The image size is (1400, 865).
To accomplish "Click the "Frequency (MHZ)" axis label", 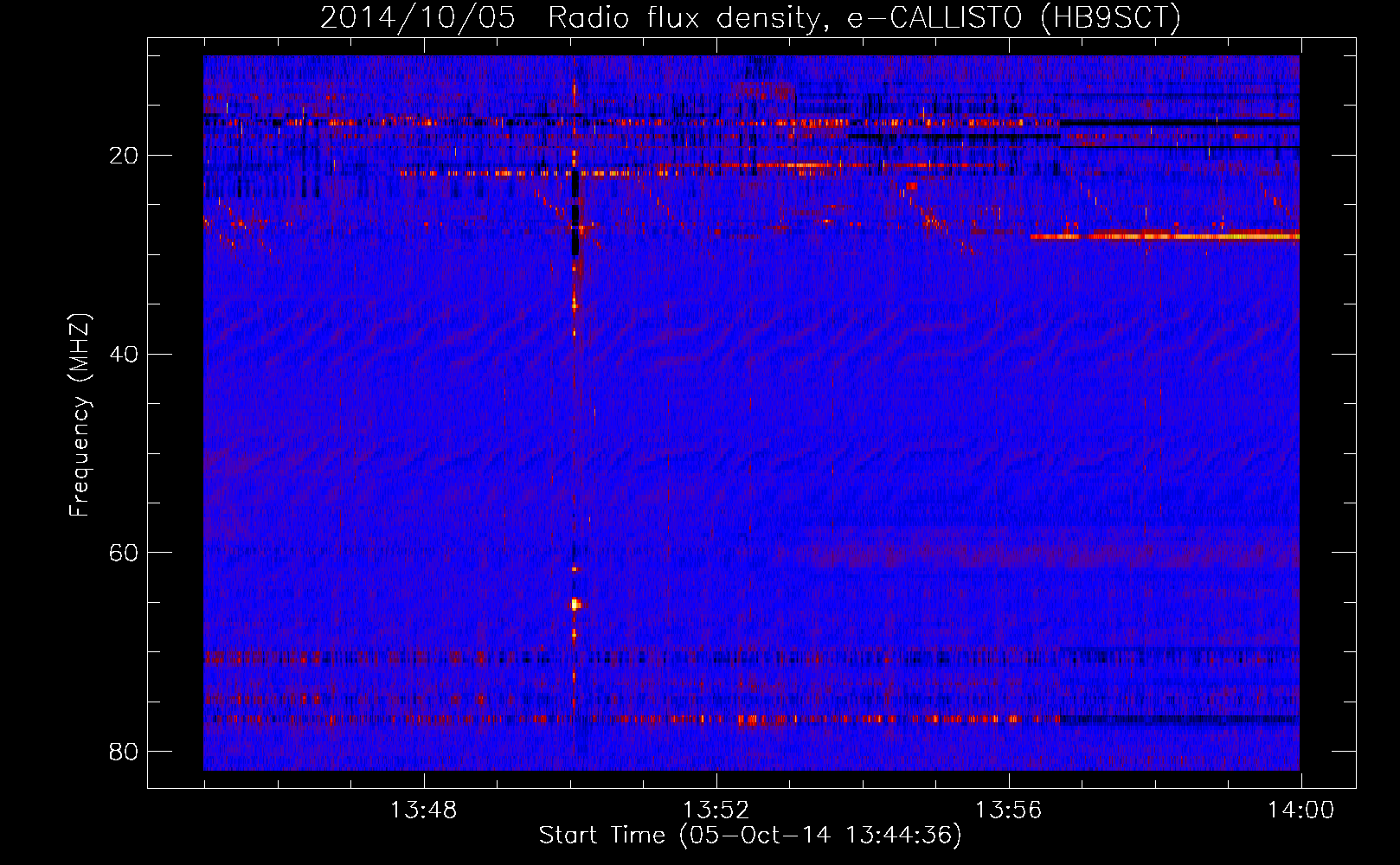I will 80,415.
